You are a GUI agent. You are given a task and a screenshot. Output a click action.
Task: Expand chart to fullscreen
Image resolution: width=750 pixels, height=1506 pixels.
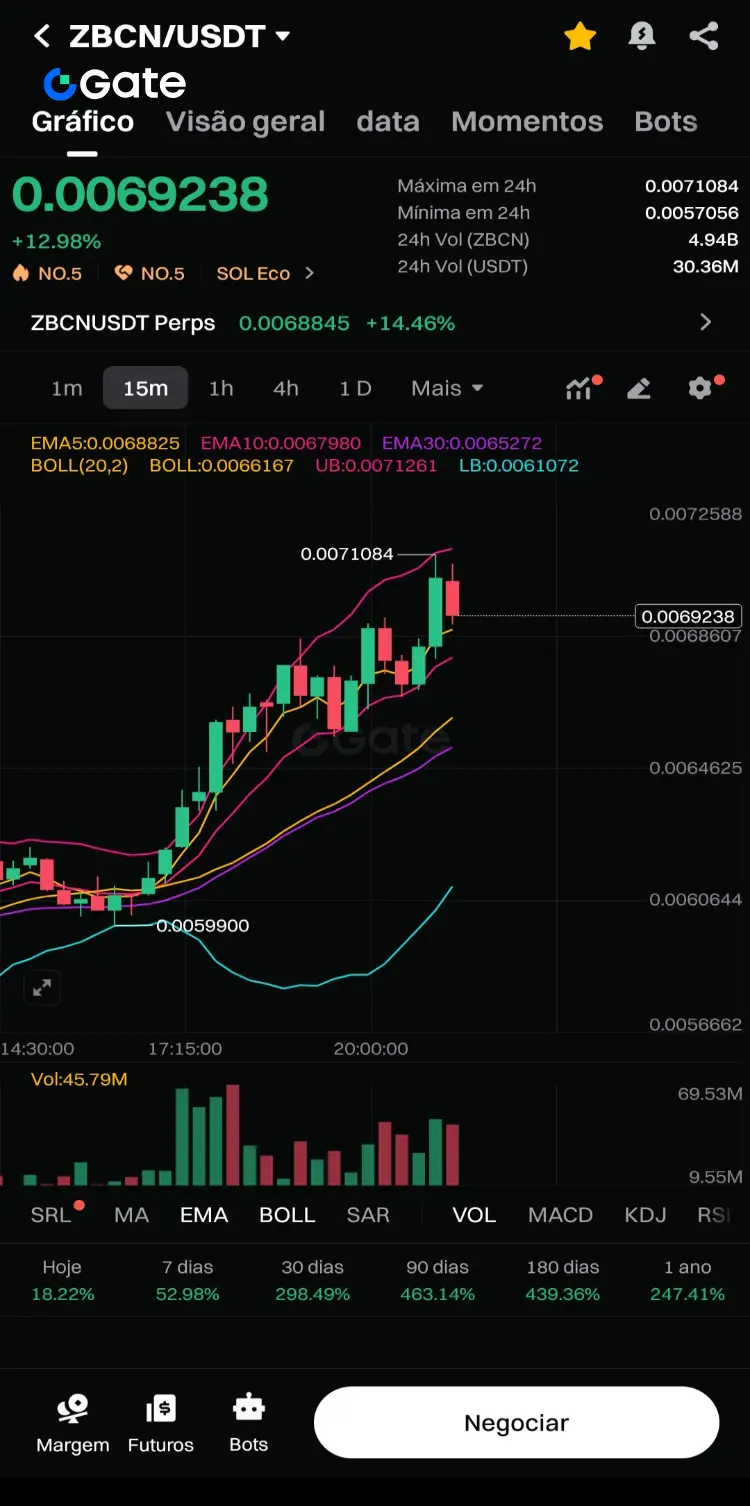[42, 988]
